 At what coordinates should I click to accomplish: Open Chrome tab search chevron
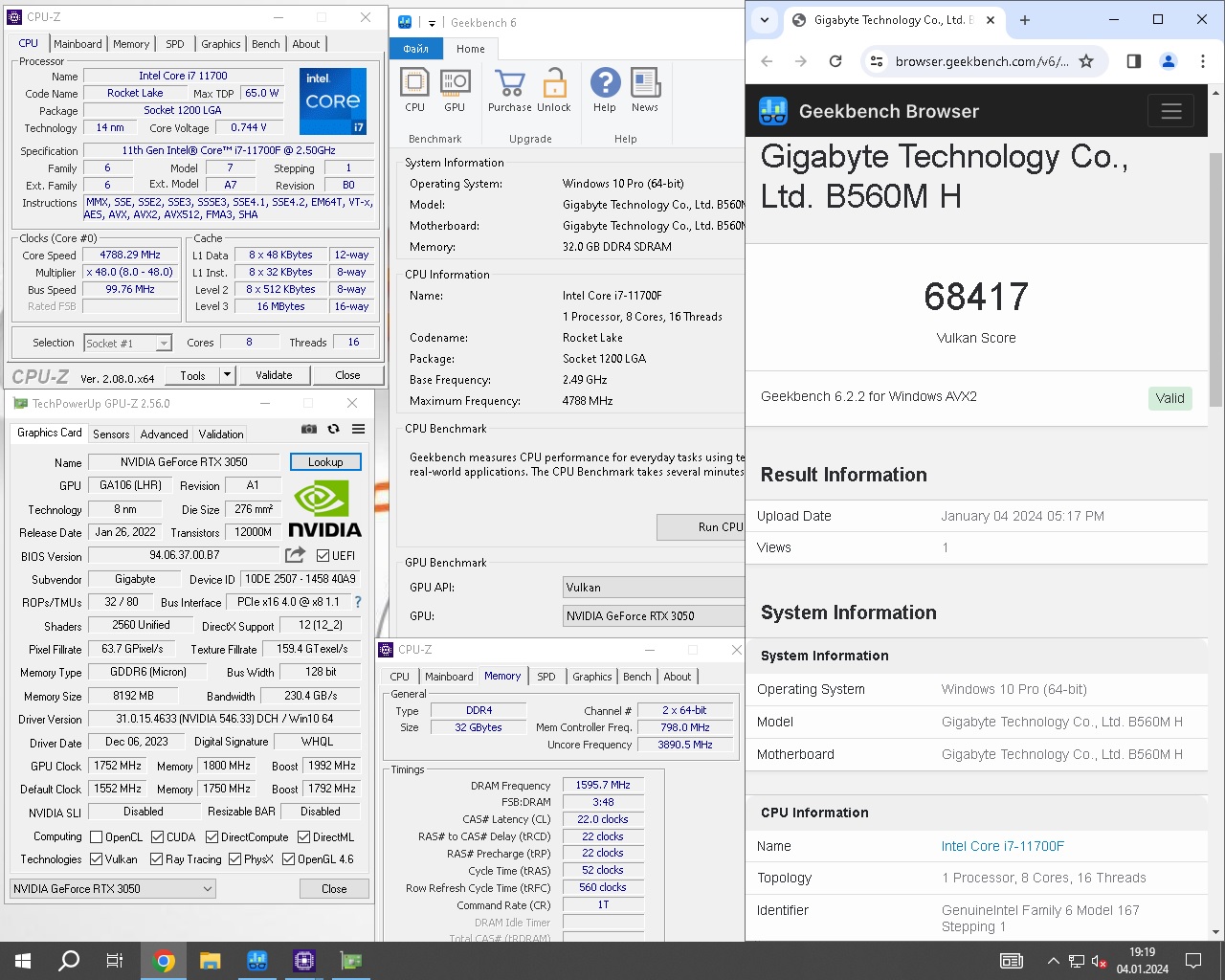point(764,19)
